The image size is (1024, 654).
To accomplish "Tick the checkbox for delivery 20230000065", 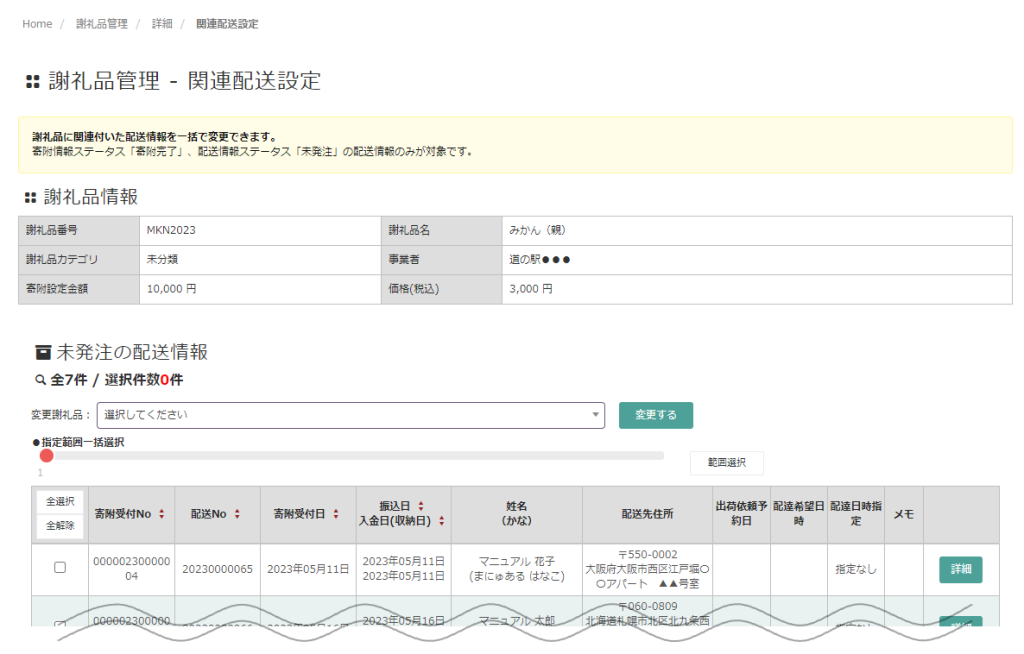I will (60, 568).
